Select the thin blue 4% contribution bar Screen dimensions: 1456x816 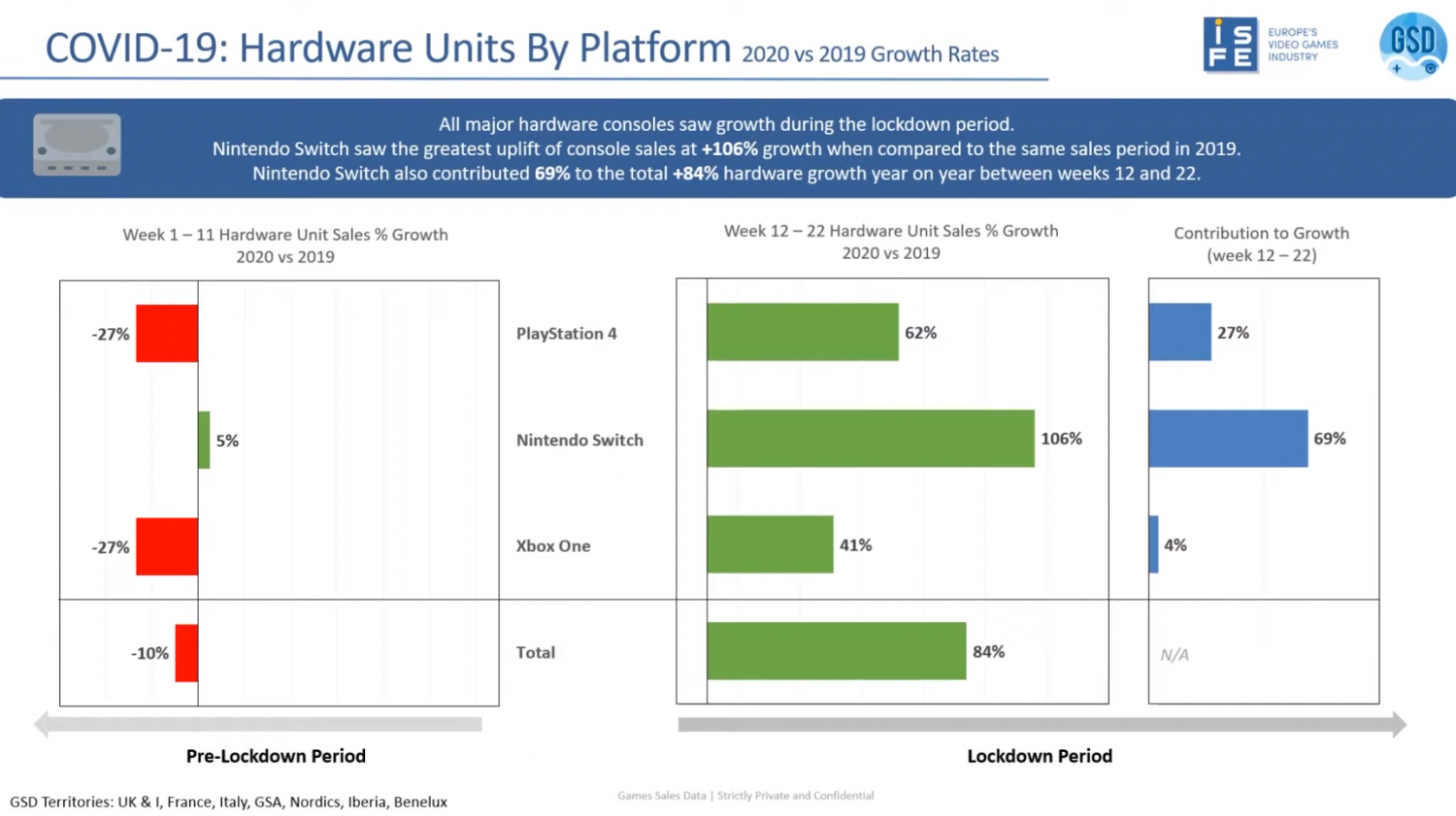(1153, 544)
